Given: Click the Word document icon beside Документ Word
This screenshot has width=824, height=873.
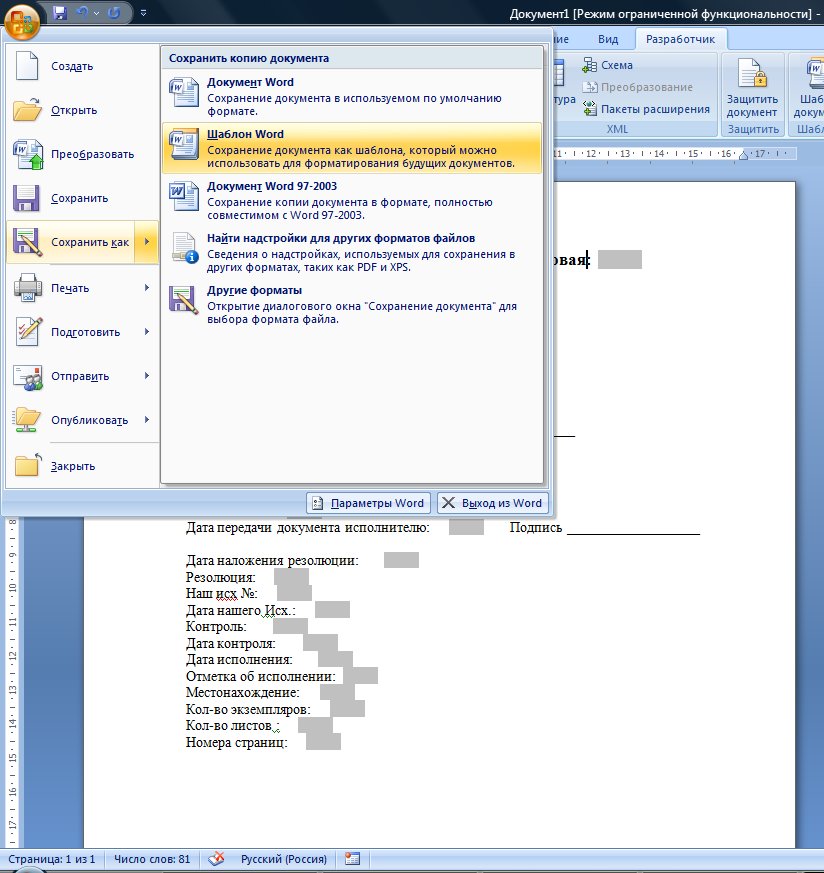Looking at the screenshot, I should (x=184, y=92).
